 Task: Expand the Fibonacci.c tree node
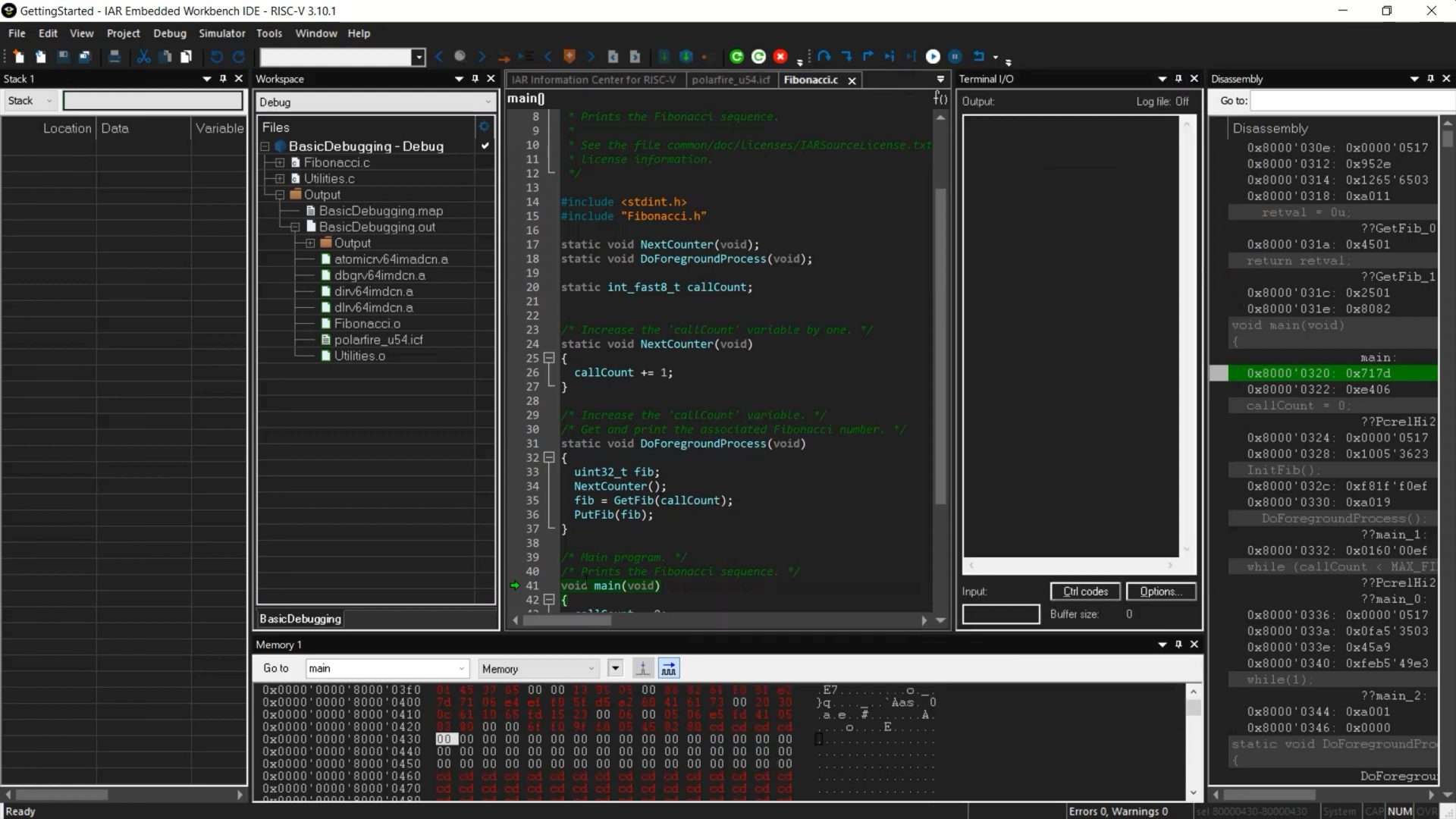pyautogui.click(x=280, y=162)
